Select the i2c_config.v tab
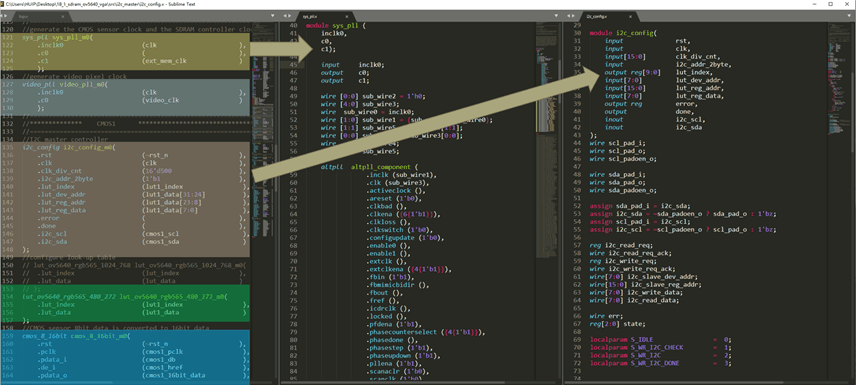The width and height of the screenshot is (856, 385). [608, 16]
